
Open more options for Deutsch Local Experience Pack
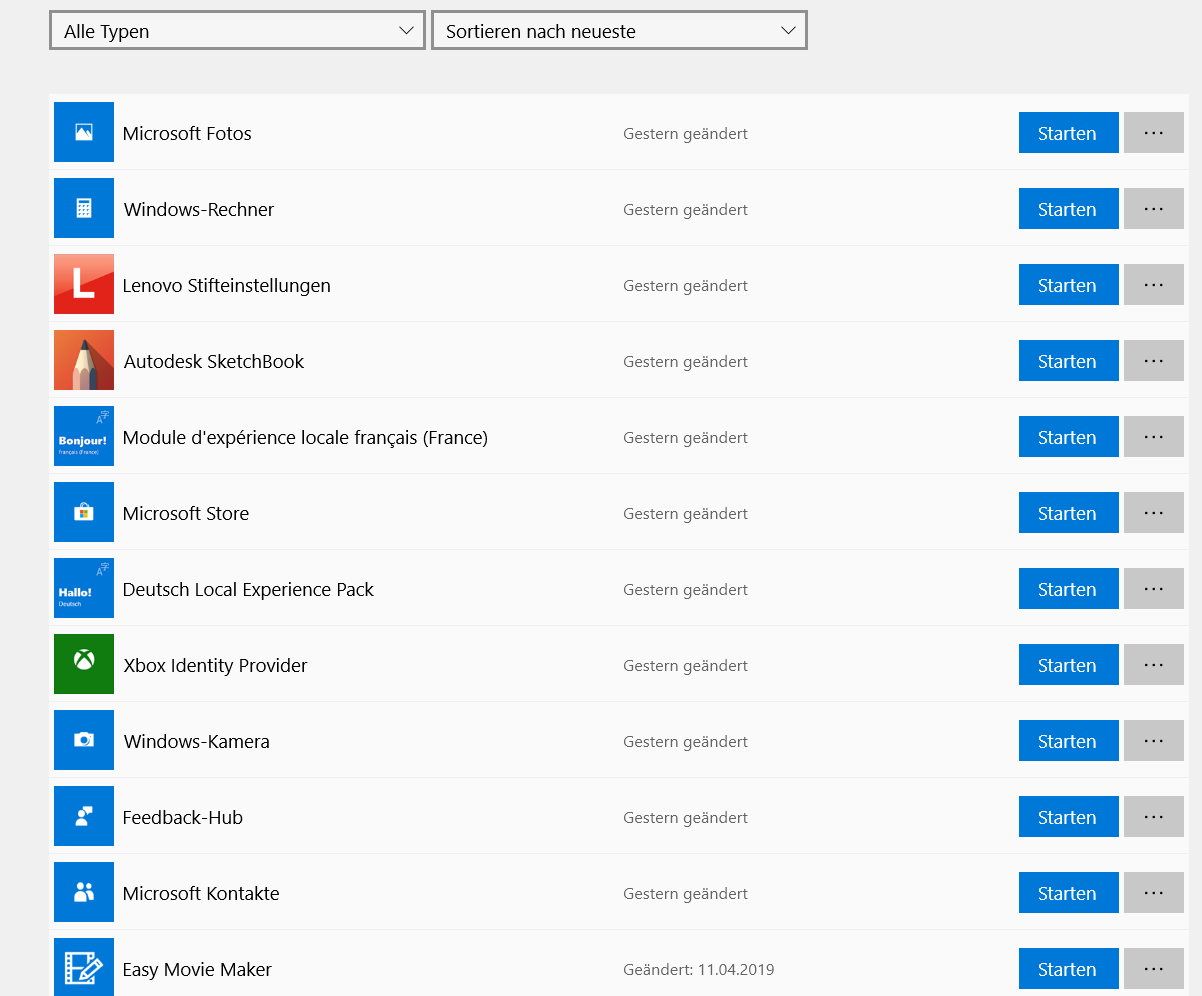click(x=1154, y=589)
